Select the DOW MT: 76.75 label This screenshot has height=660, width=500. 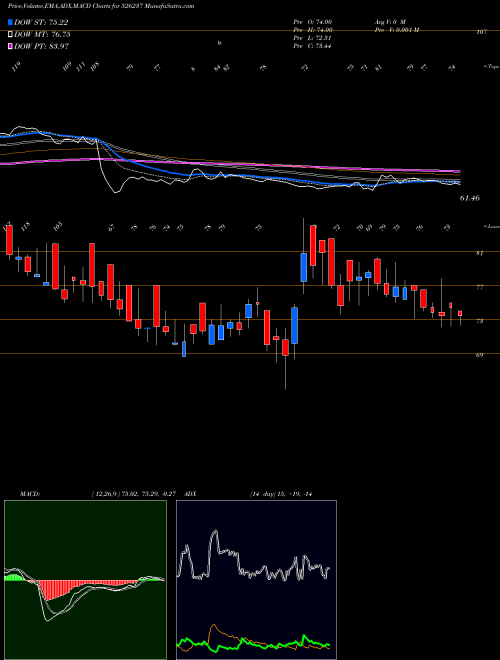coord(42,35)
